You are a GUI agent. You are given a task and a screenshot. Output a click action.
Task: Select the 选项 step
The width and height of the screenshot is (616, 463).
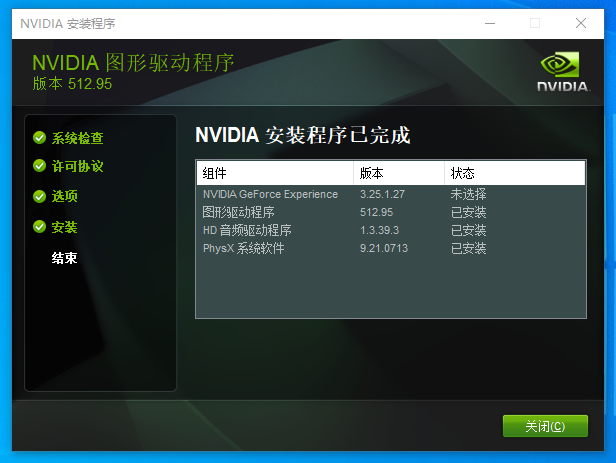[64, 196]
